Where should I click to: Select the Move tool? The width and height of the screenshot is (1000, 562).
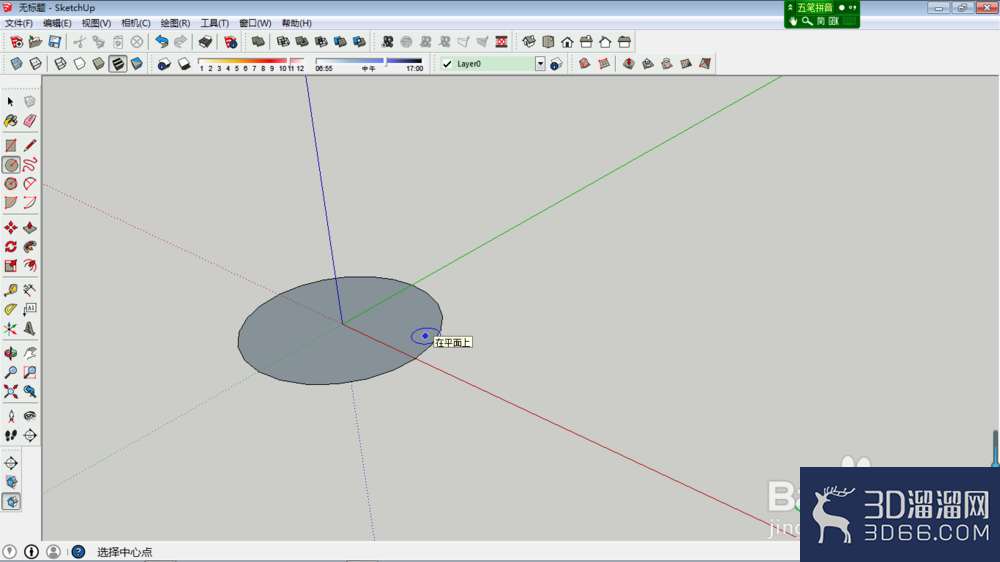[x=11, y=228]
